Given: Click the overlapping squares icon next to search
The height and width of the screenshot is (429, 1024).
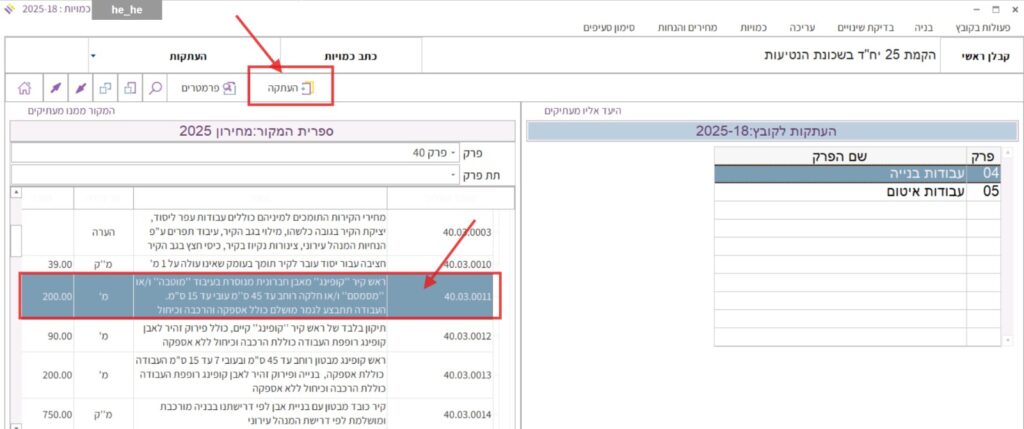Looking at the screenshot, I should (x=130, y=88).
